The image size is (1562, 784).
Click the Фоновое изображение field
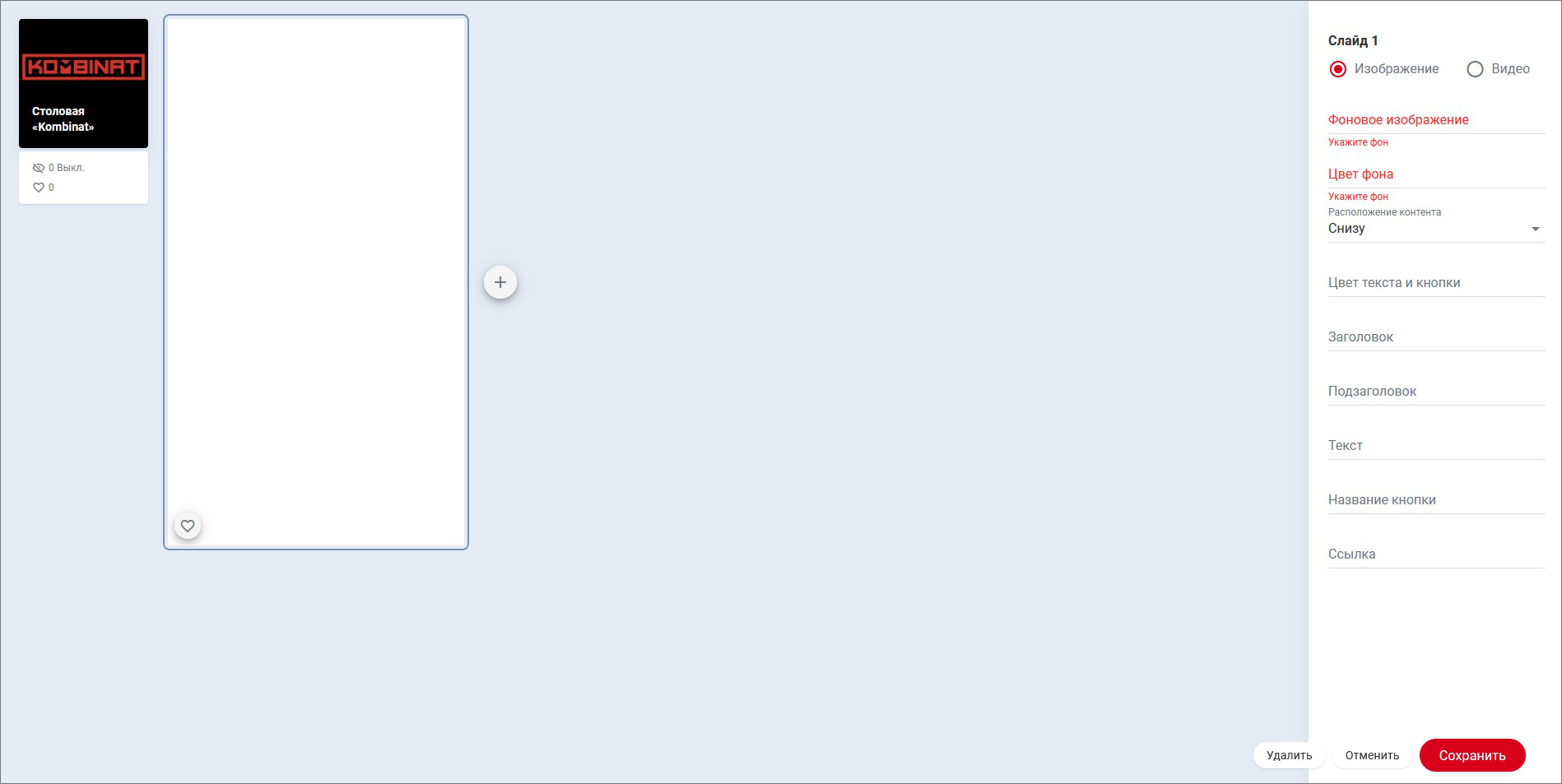[1436, 120]
